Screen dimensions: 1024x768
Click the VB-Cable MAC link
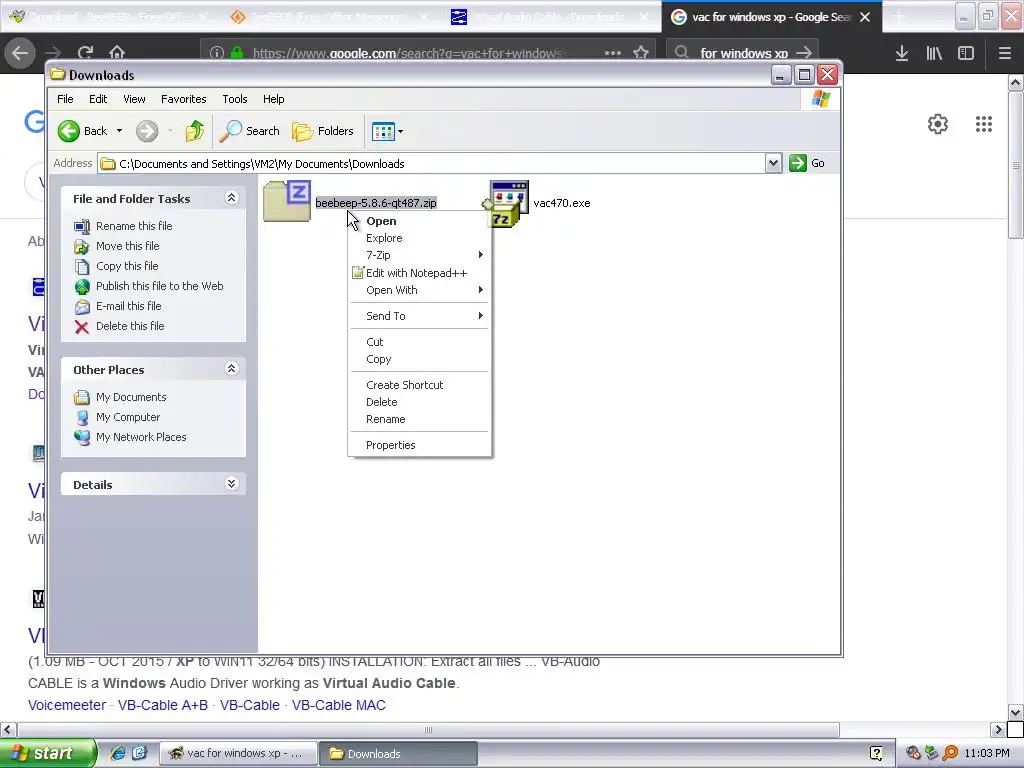tap(339, 705)
